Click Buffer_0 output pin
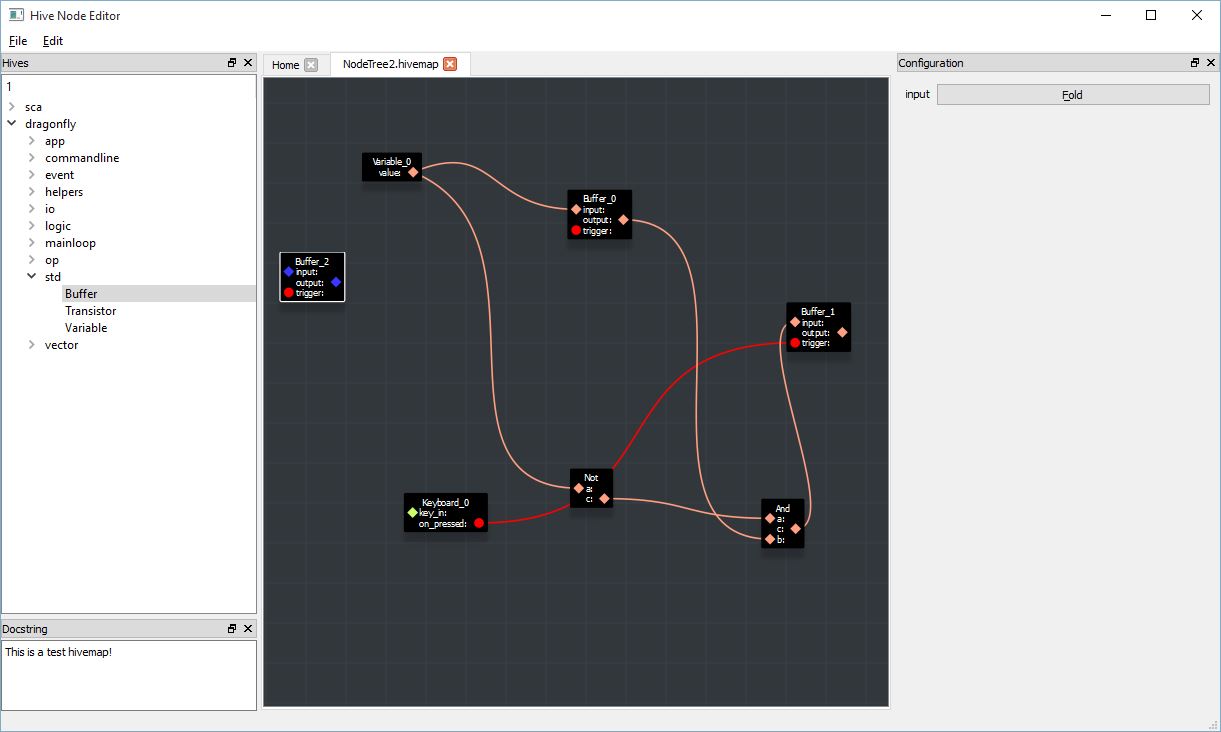The width and height of the screenshot is (1221, 732). click(x=623, y=220)
